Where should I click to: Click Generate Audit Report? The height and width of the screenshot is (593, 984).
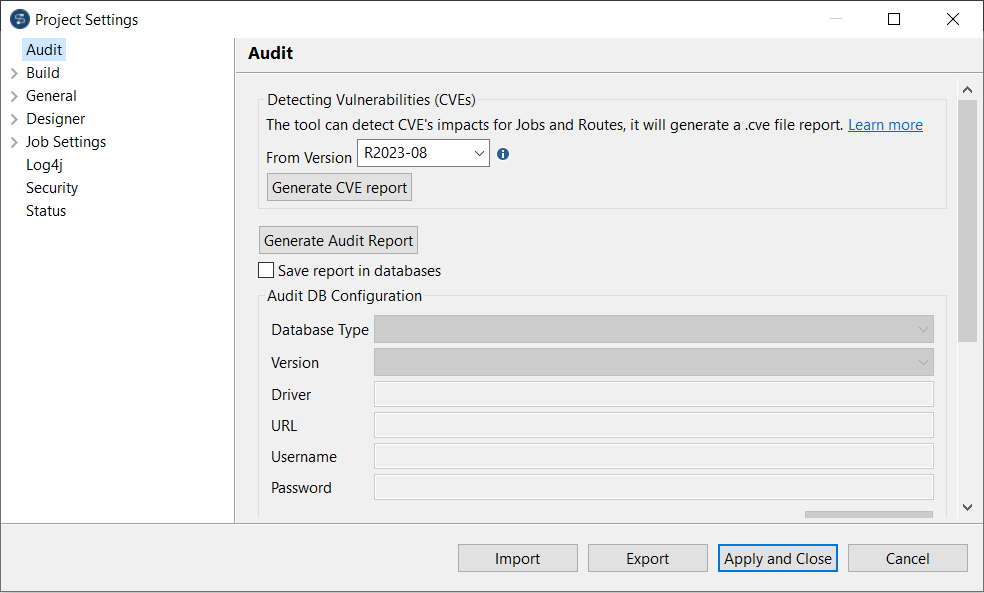pos(338,239)
